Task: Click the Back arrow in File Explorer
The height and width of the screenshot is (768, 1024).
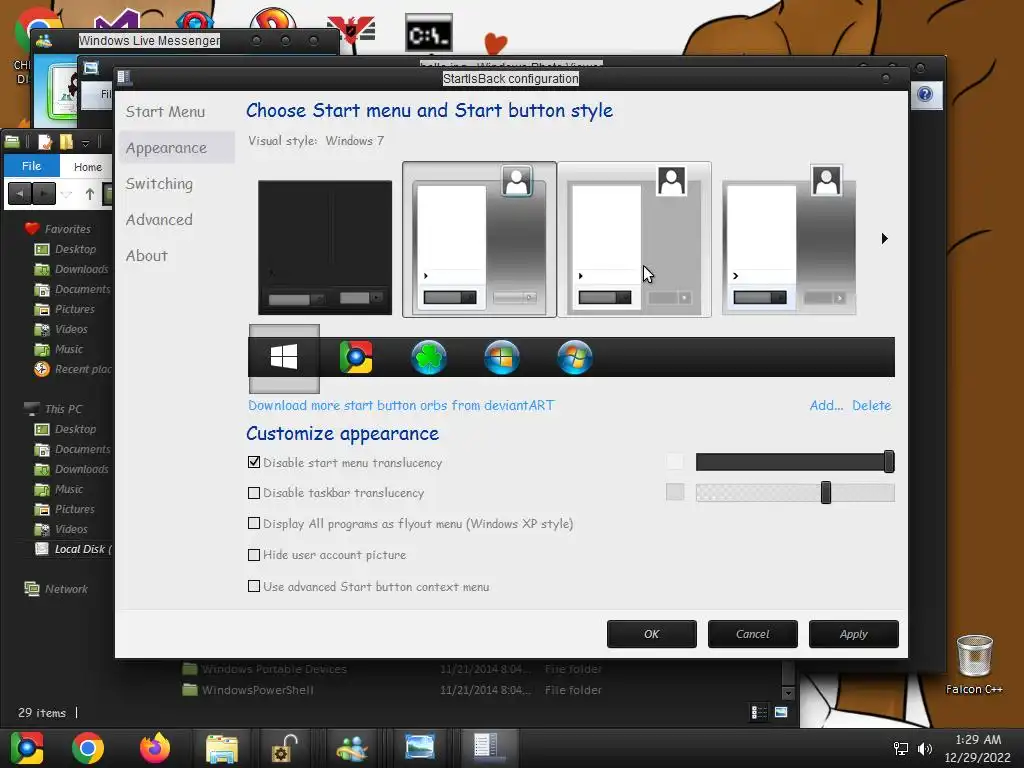Action: [20, 194]
